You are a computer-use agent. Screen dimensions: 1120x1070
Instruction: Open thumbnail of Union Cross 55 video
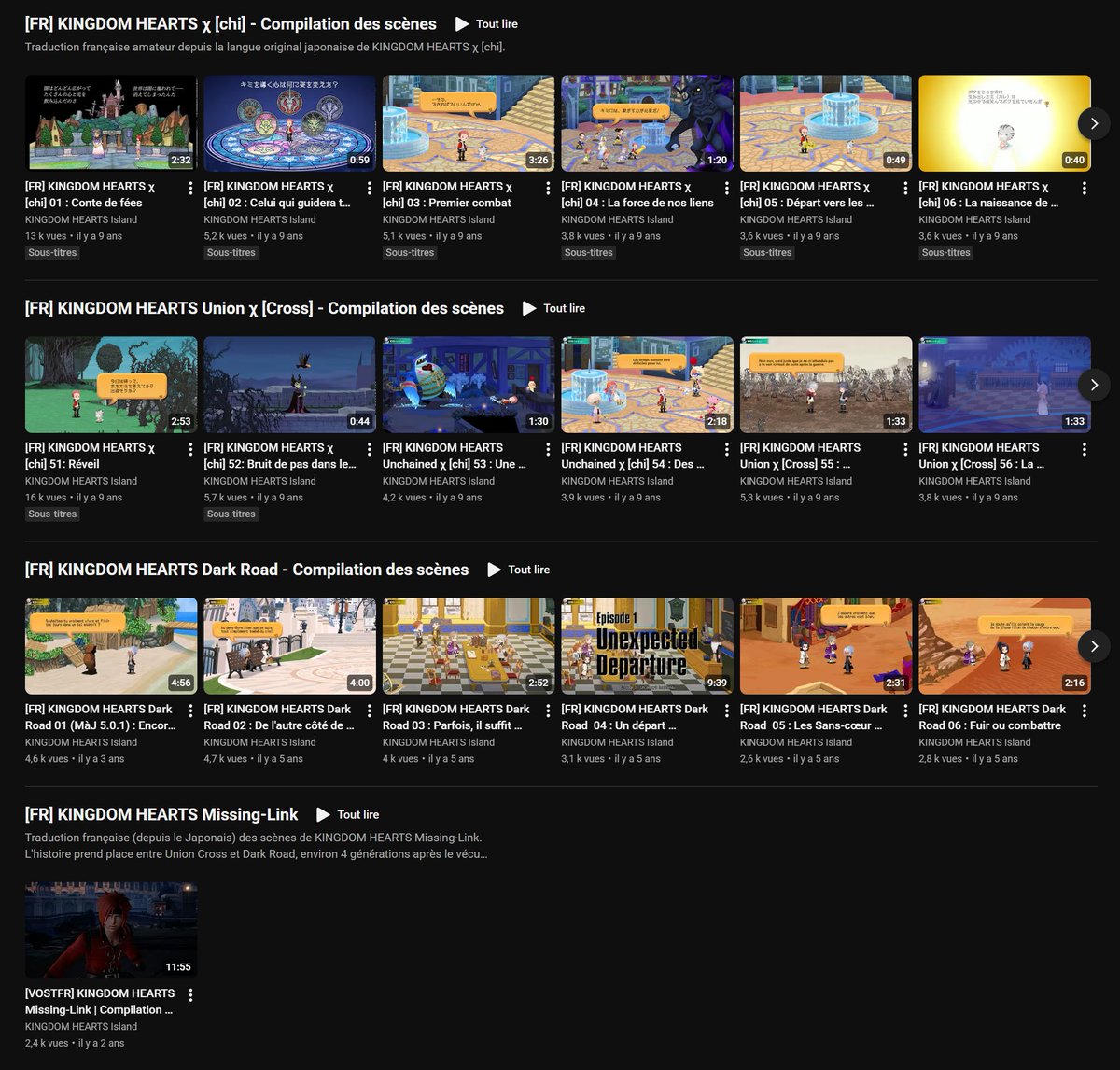826,385
